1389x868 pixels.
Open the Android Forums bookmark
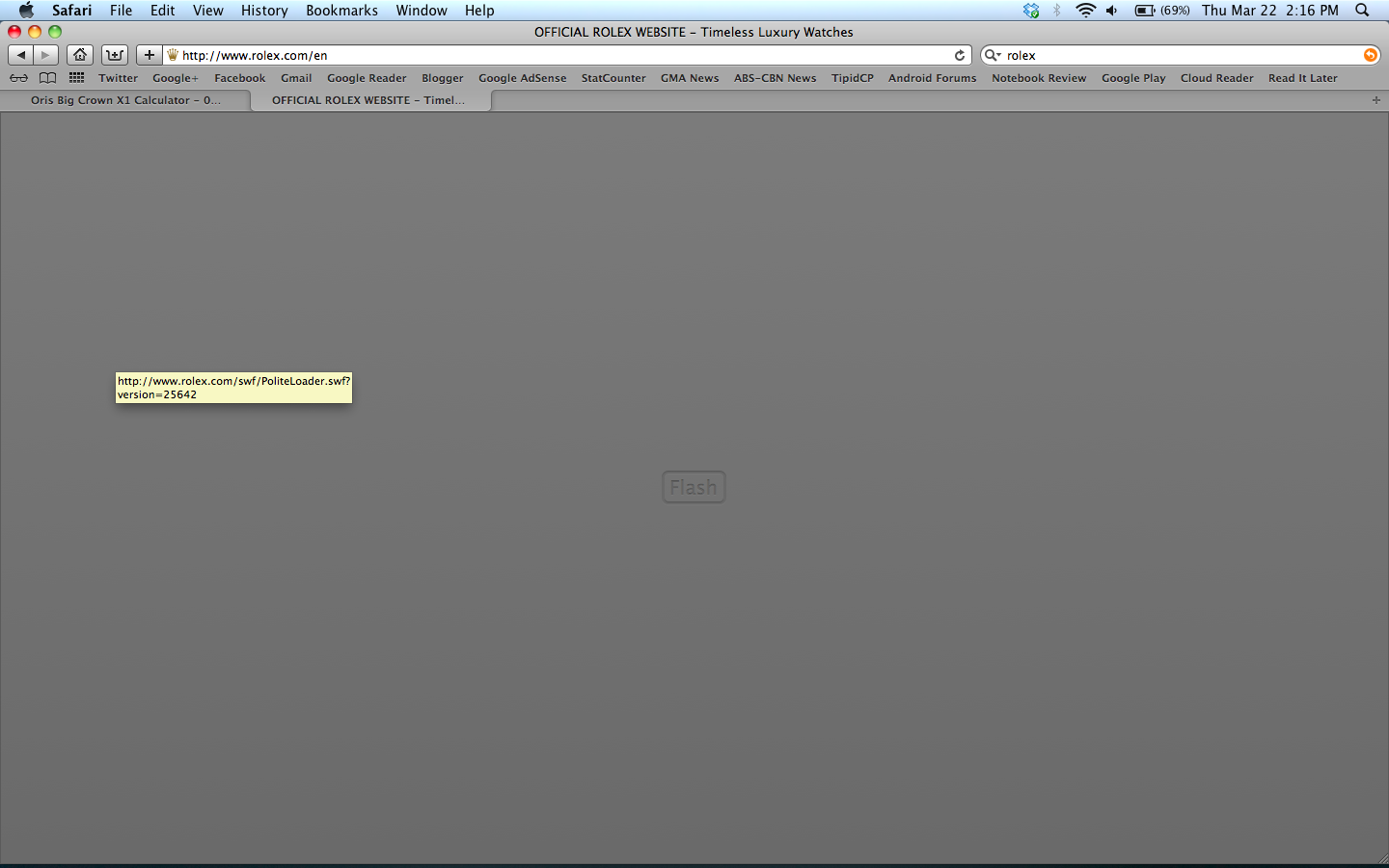[x=933, y=78]
